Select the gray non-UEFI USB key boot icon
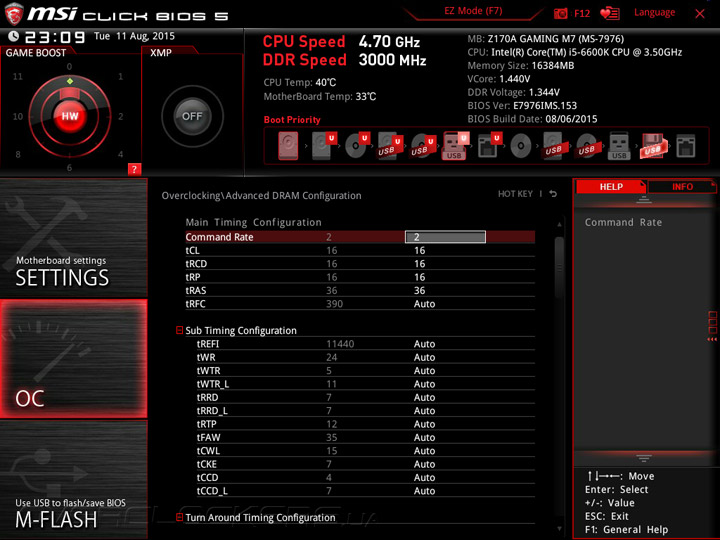 pos(619,146)
